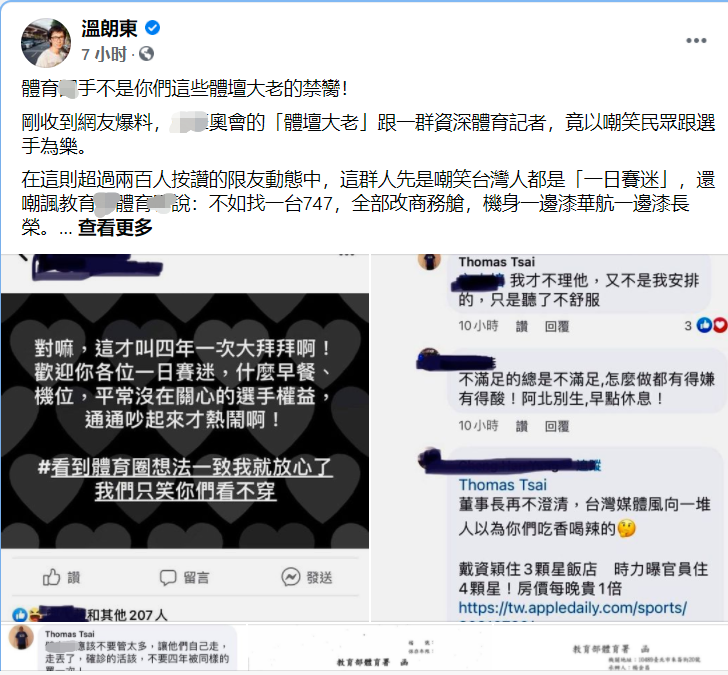Open the 和其他 207 人 reactions list
Screen dimensions: 728x675
coord(127,615)
